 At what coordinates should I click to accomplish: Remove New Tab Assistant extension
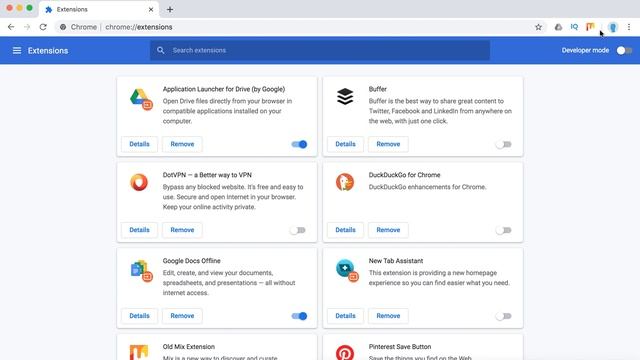click(x=388, y=316)
